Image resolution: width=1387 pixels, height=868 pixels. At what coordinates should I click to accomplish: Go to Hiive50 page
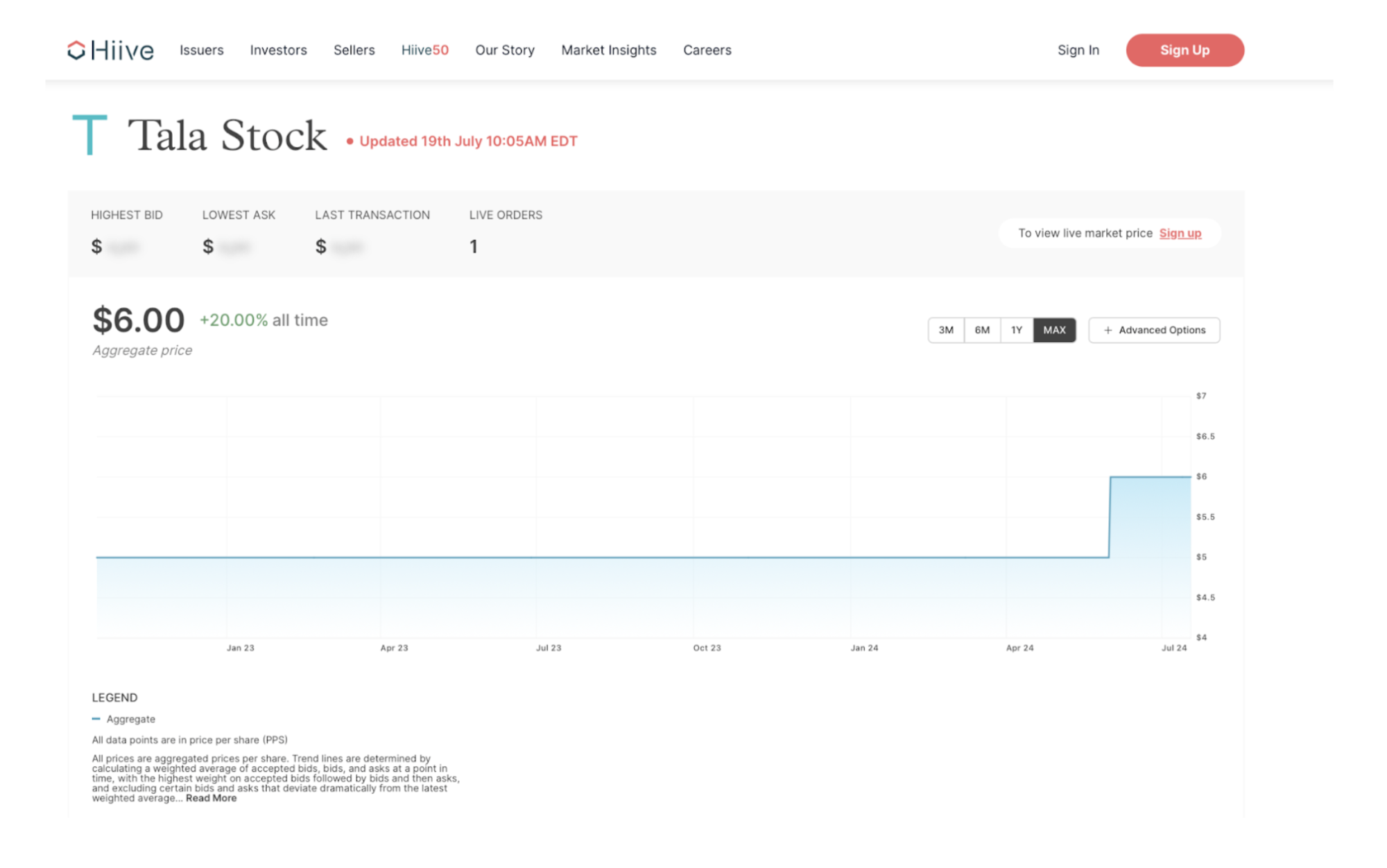point(424,50)
